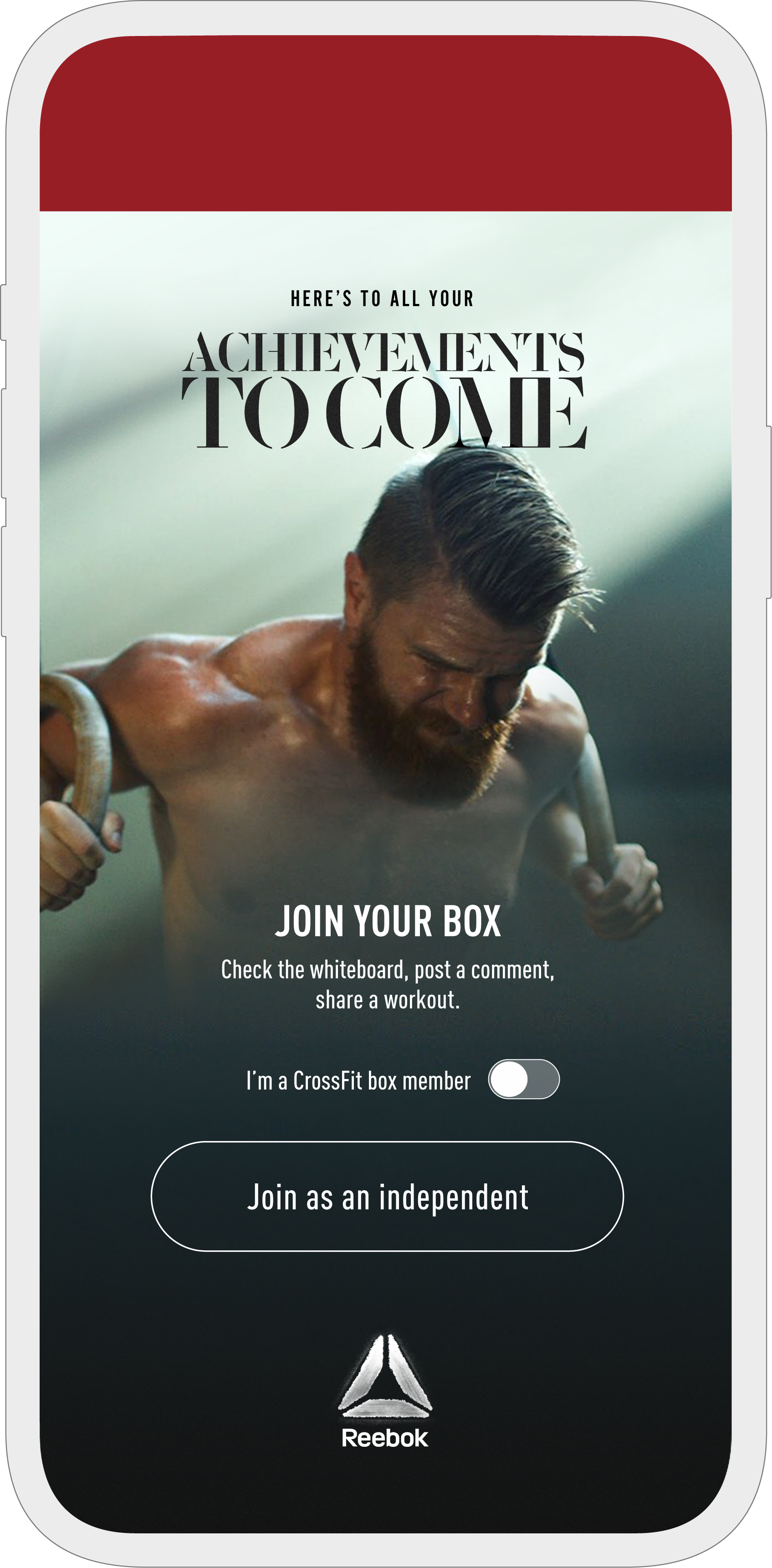
Task: Tap the JOIN YOUR BOX heading
Action: click(388, 921)
